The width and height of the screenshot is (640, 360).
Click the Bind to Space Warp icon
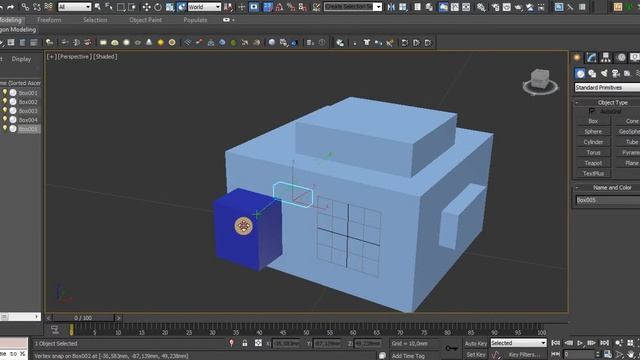point(48,7)
